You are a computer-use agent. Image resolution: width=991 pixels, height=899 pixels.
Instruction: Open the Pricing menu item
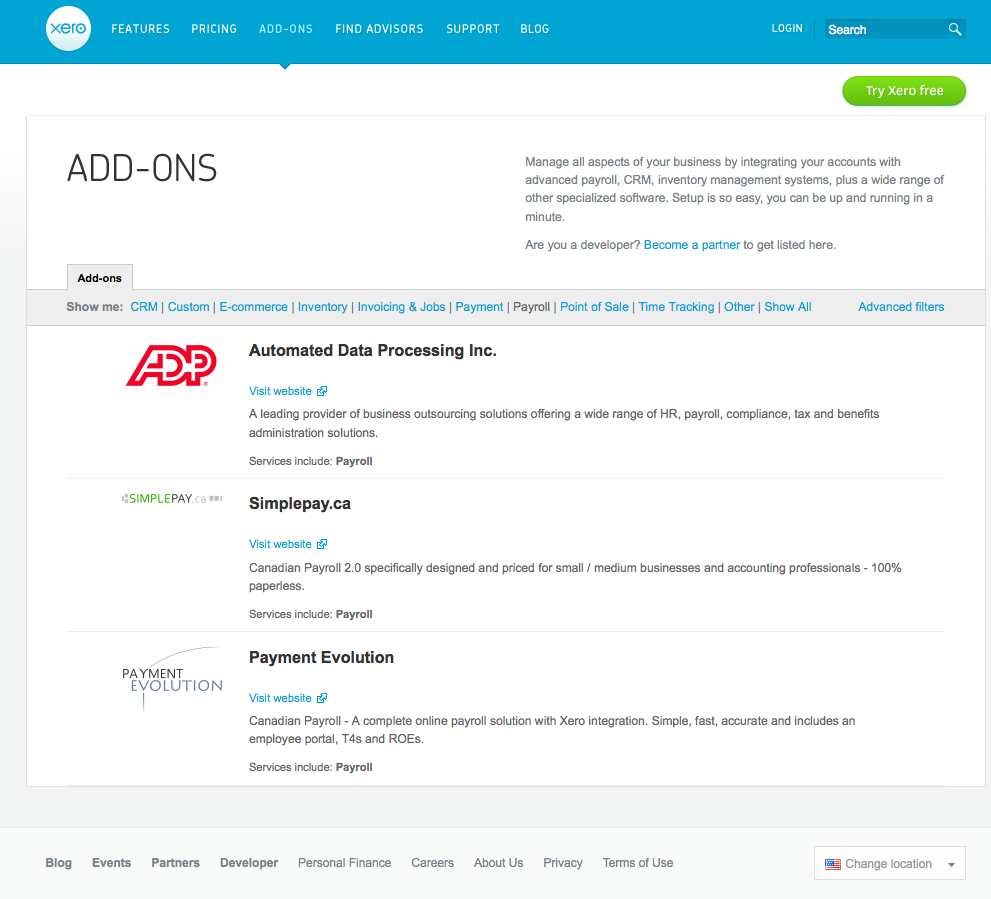(214, 29)
